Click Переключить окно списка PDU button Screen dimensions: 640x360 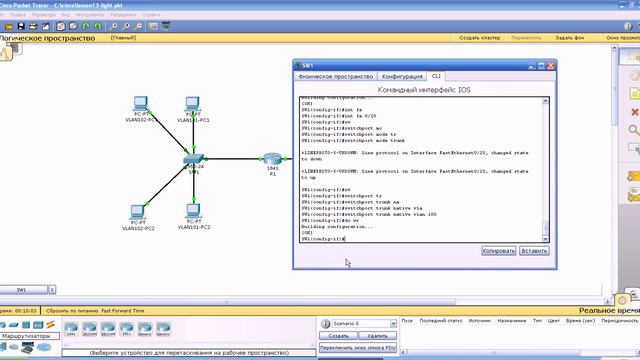pyautogui.click(x=358, y=348)
